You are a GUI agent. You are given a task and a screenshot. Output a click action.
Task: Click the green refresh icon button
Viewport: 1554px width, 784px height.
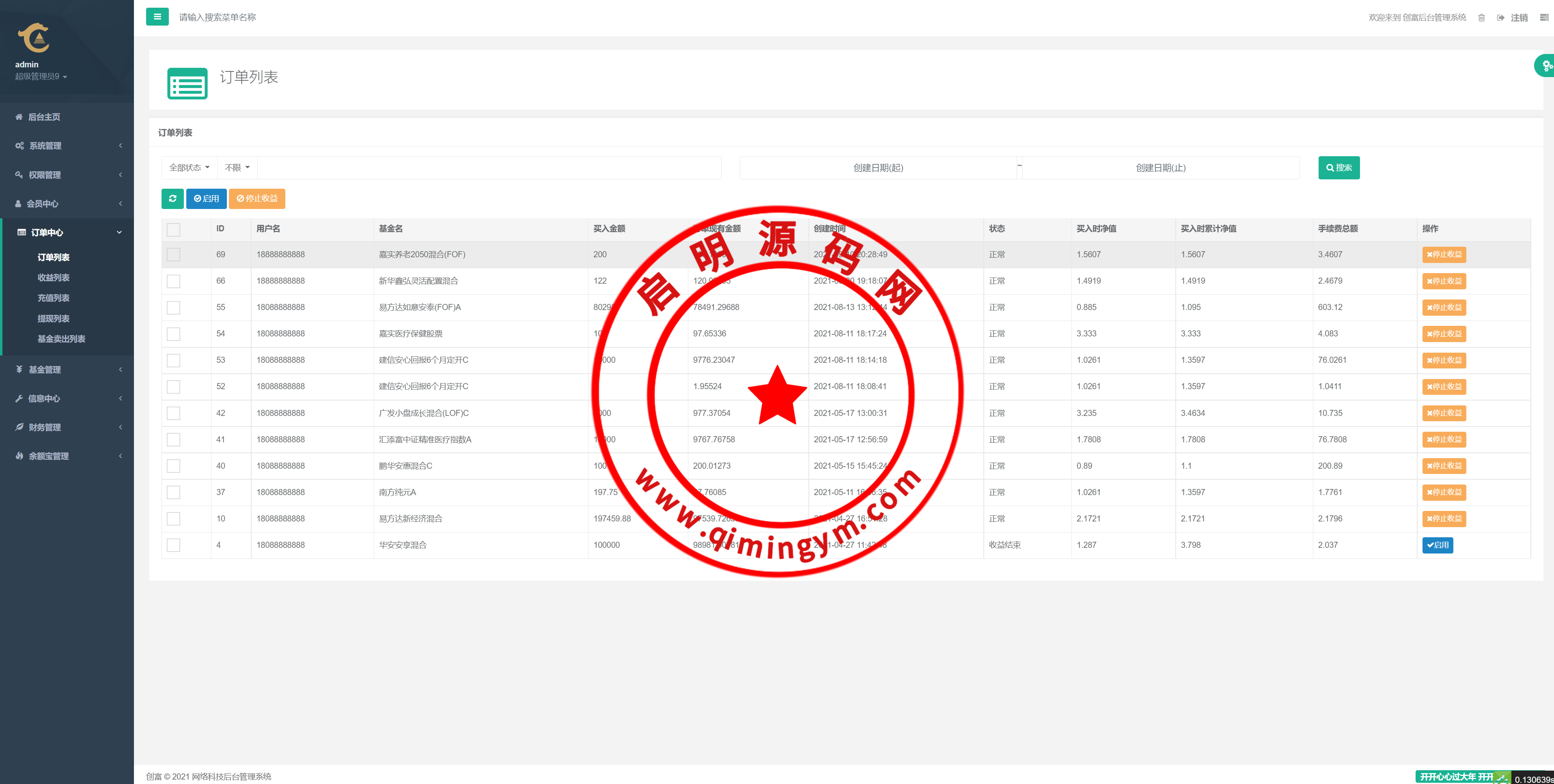172,198
